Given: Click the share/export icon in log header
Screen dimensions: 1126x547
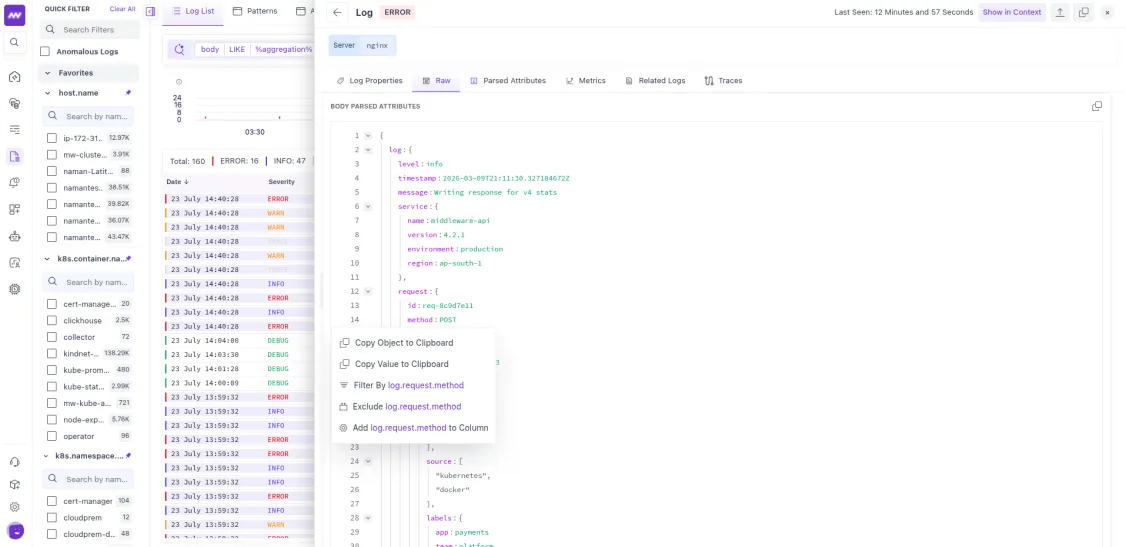Looking at the screenshot, I should coord(1059,12).
